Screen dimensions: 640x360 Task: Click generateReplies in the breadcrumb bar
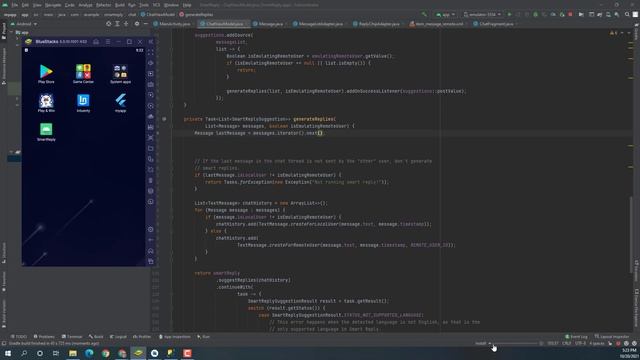(x=196, y=15)
